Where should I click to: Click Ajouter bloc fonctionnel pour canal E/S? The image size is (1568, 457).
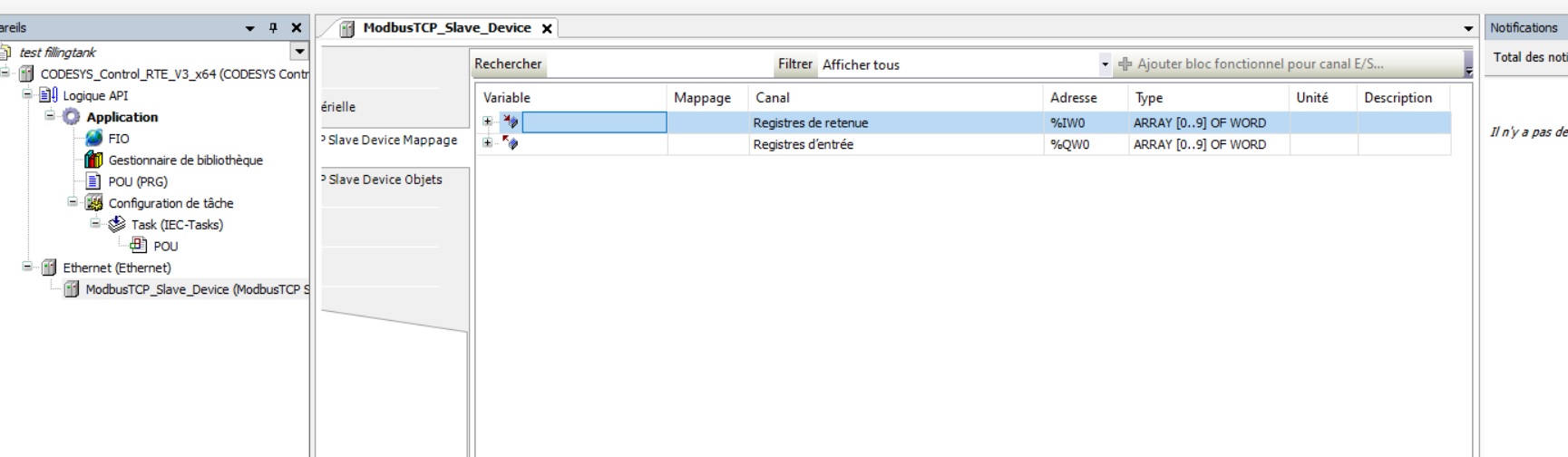(x=1251, y=64)
